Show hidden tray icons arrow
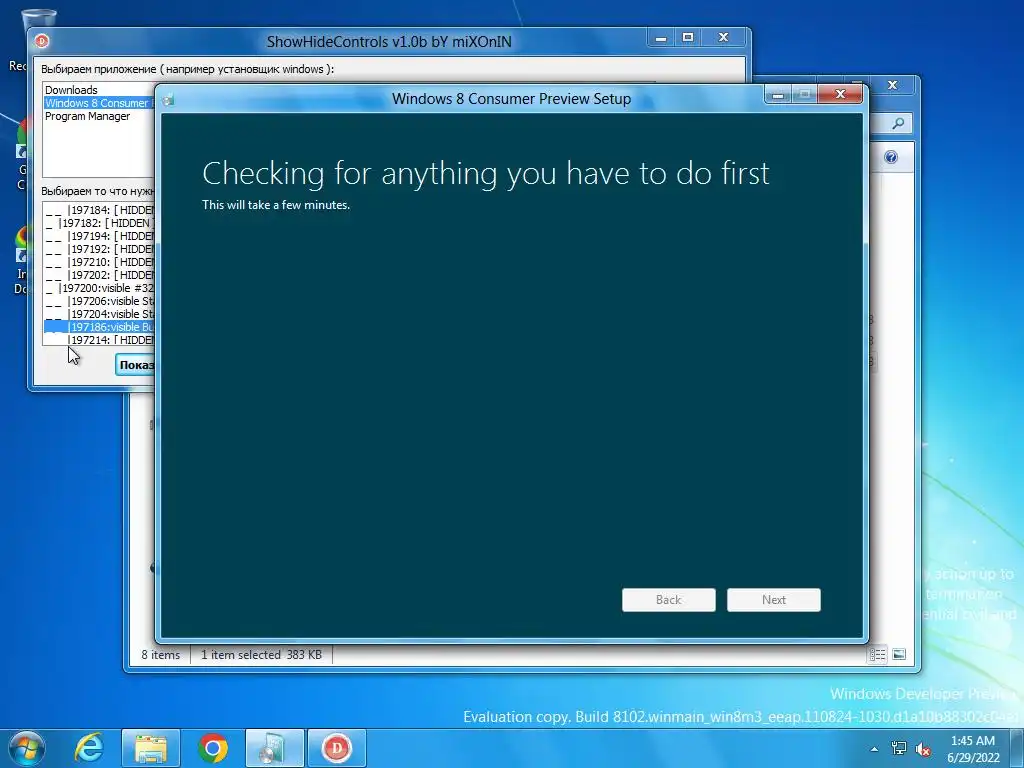Viewport: 1024px width, 768px height. click(x=874, y=749)
